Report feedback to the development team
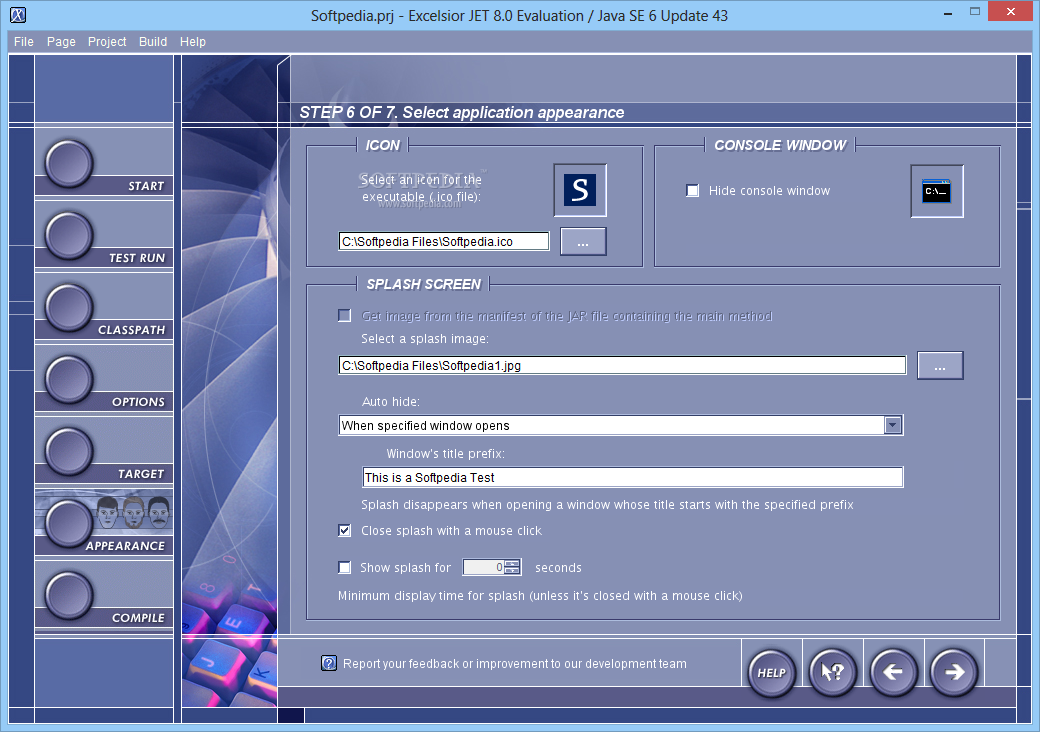The image size is (1040, 732). pos(515,664)
